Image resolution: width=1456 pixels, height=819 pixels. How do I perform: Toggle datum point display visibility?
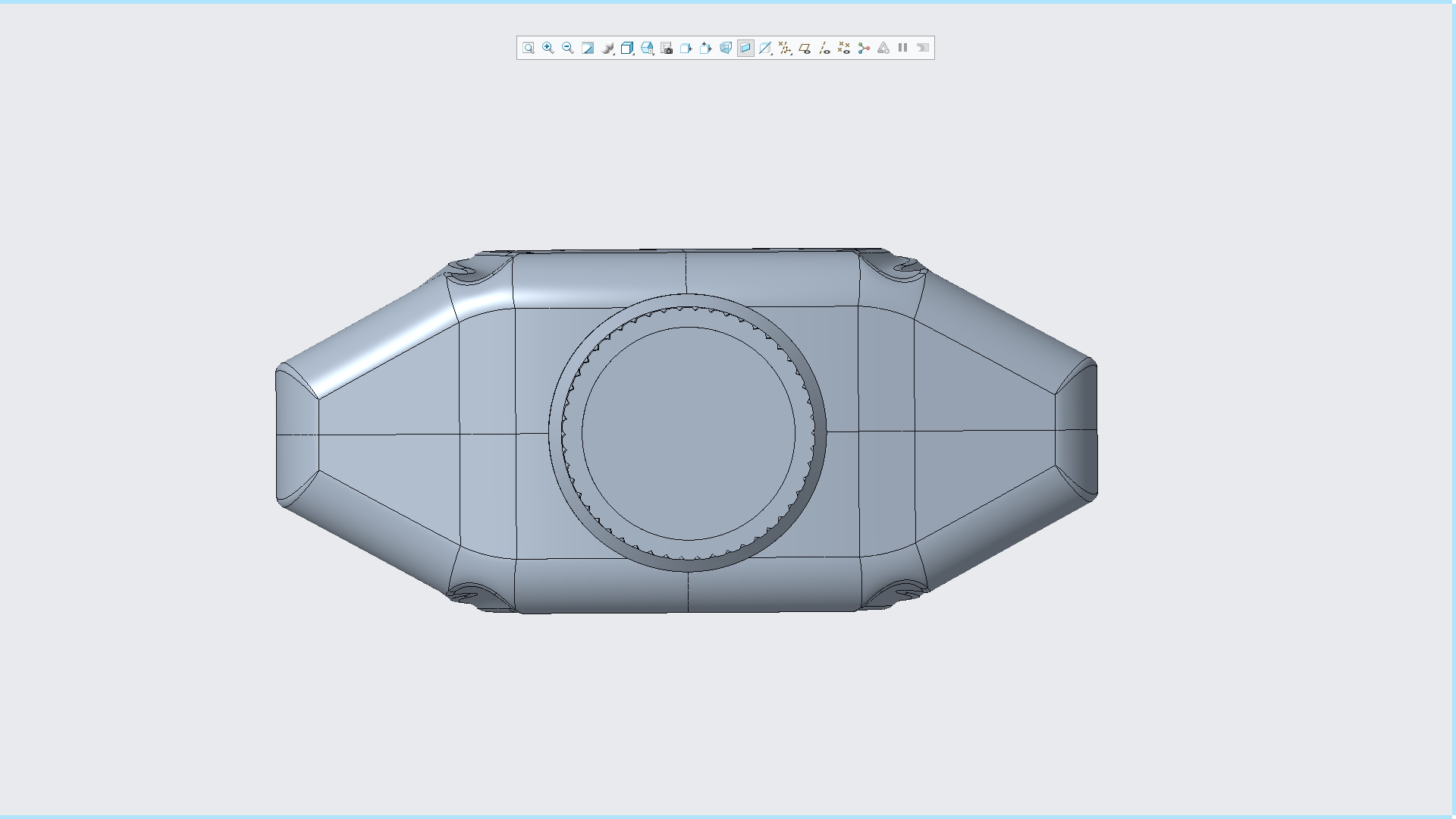pyautogui.click(x=844, y=48)
